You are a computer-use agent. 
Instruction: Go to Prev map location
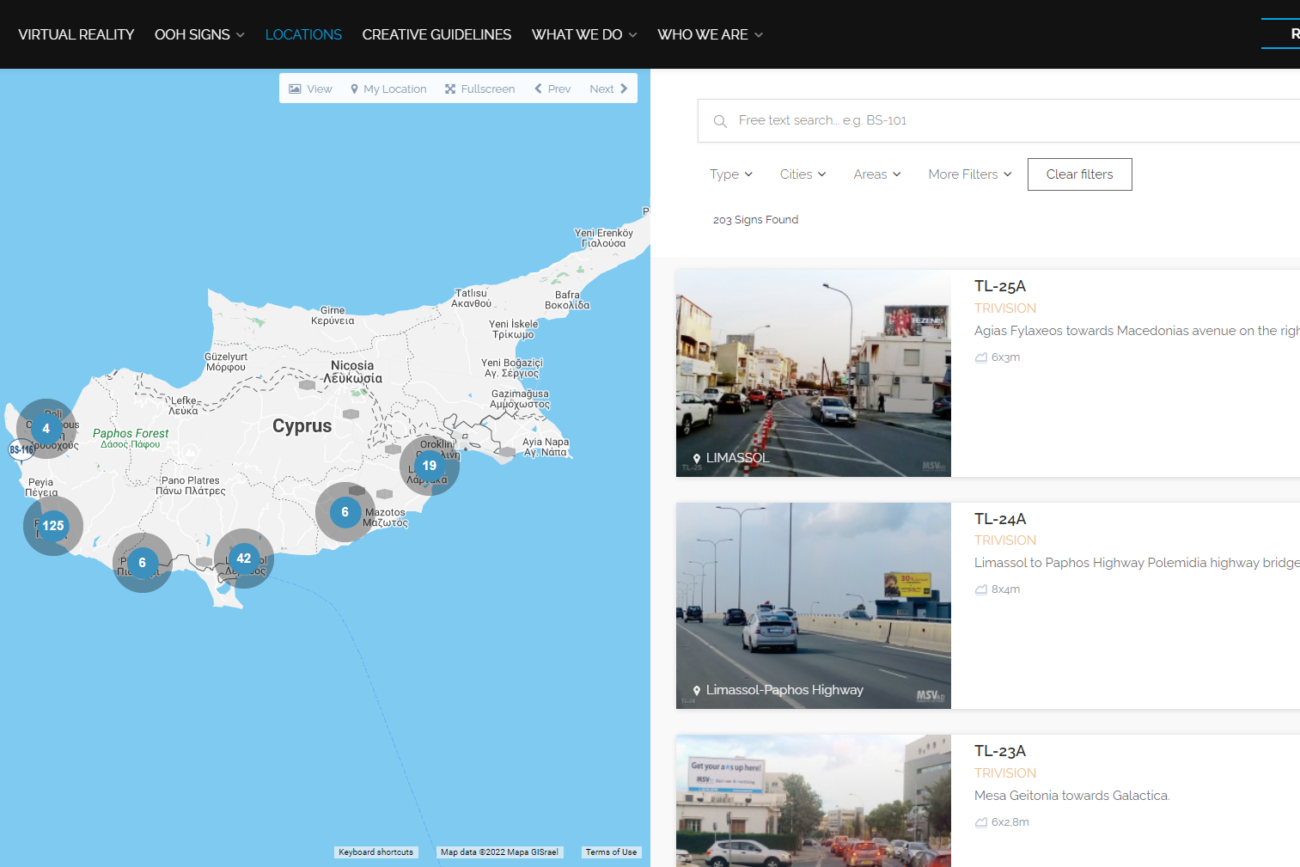pyautogui.click(x=552, y=89)
